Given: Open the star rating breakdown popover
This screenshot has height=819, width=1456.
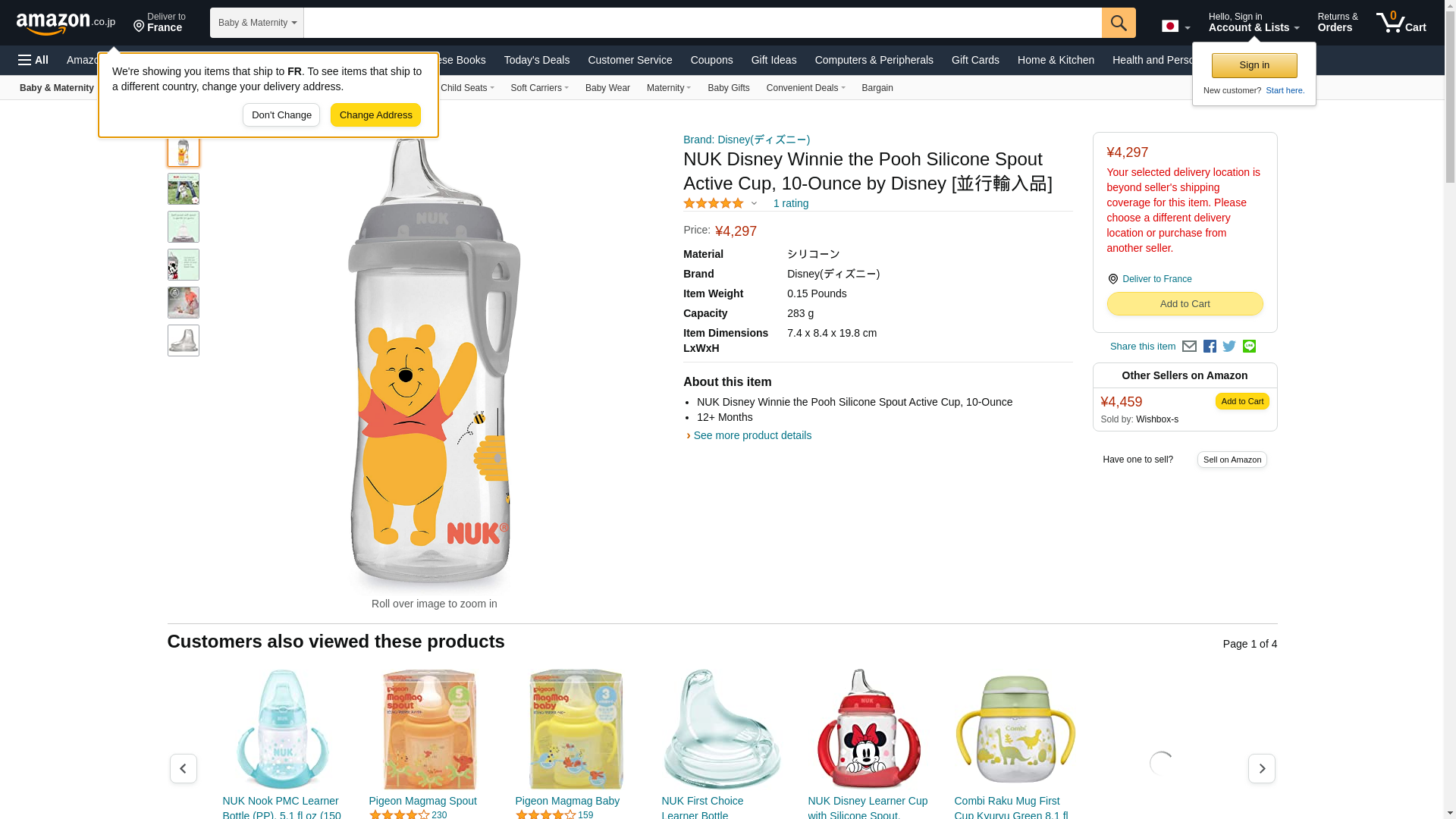Looking at the screenshot, I should tap(720, 203).
